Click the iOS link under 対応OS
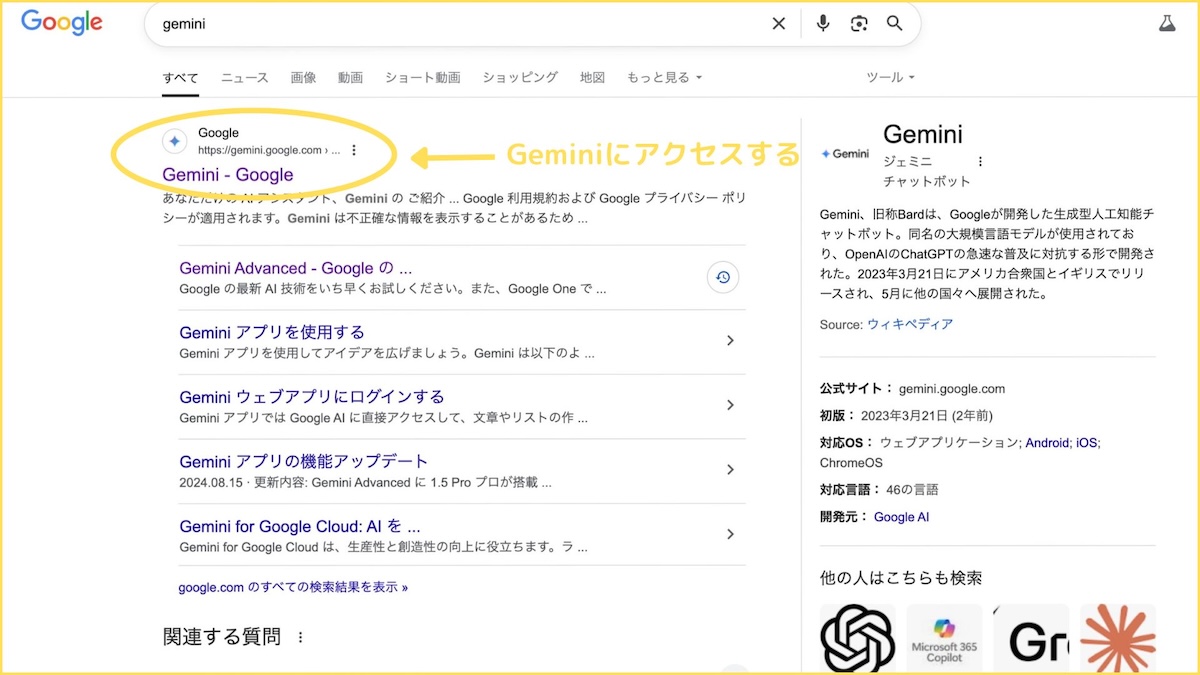Screen dimensions: 1200x675 point(1087,442)
